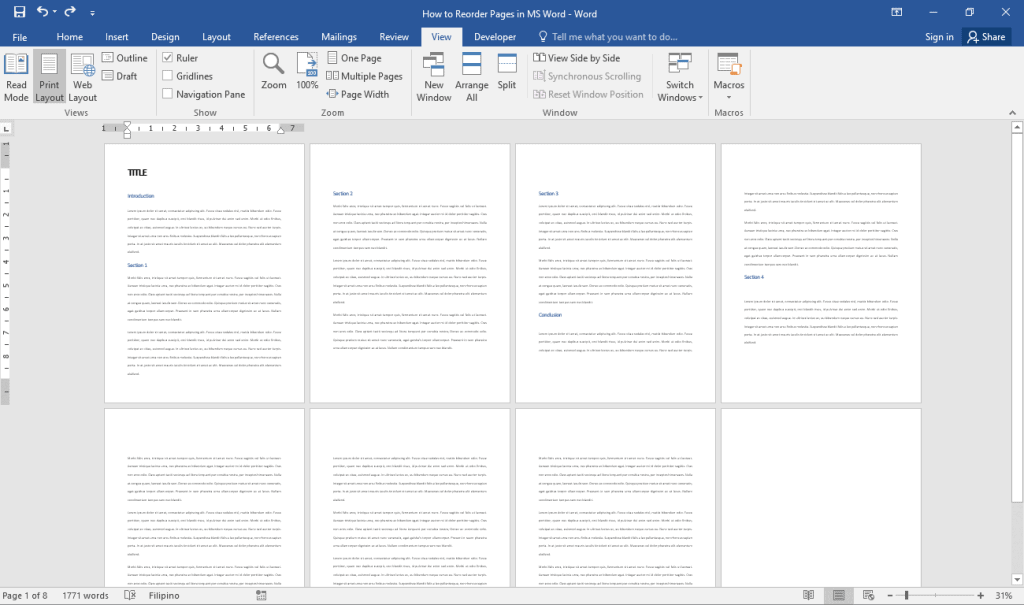Click the first page with TITLE

204,273
